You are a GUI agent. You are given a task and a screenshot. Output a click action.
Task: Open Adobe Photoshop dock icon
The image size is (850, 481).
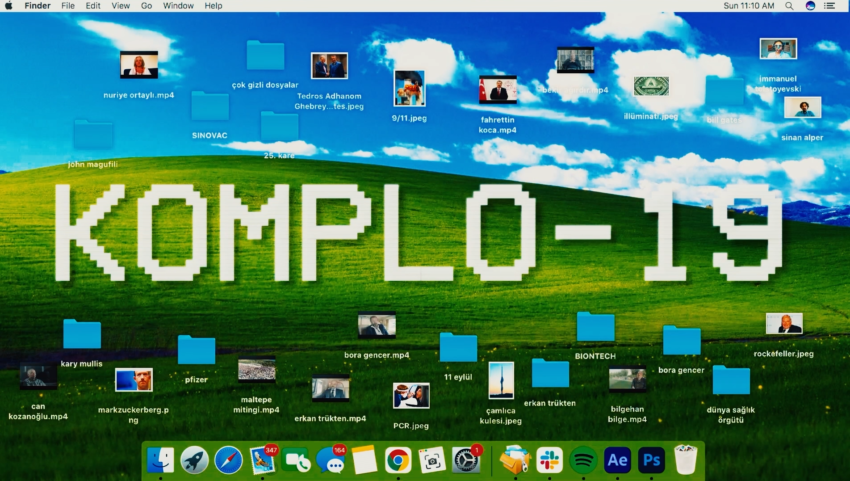(651, 460)
